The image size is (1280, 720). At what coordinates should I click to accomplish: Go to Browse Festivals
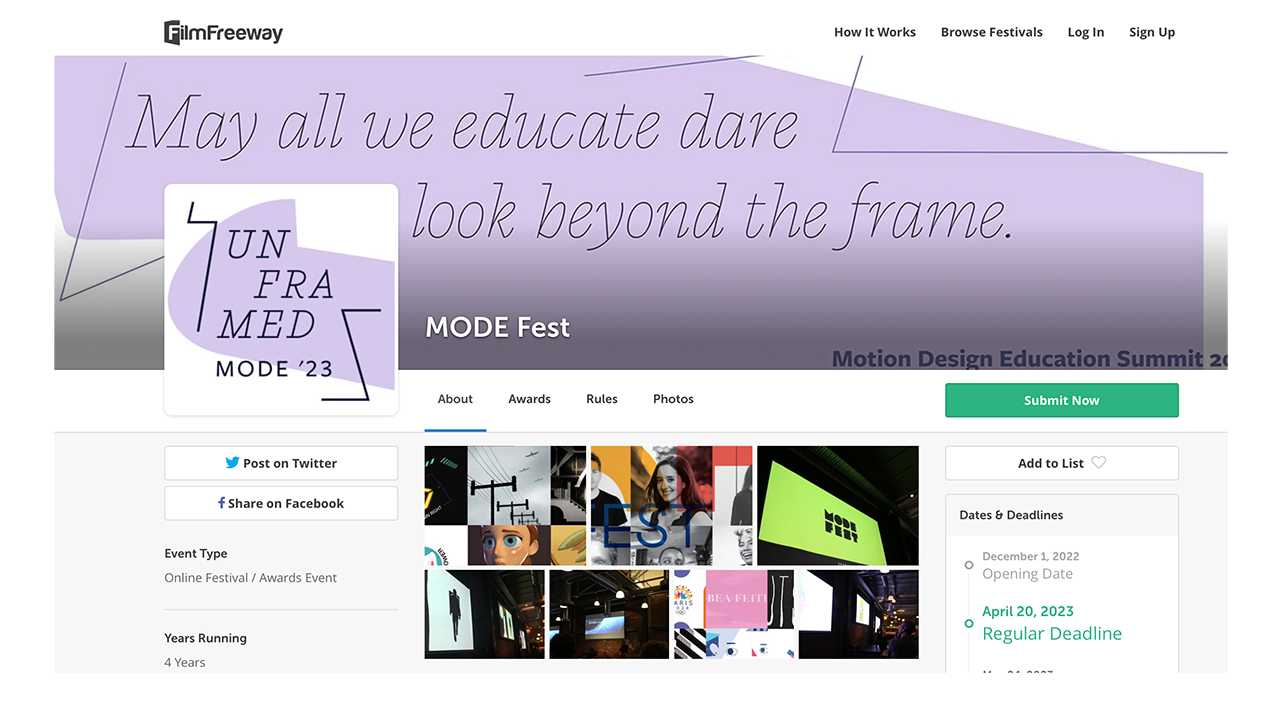click(x=992, y=32)
